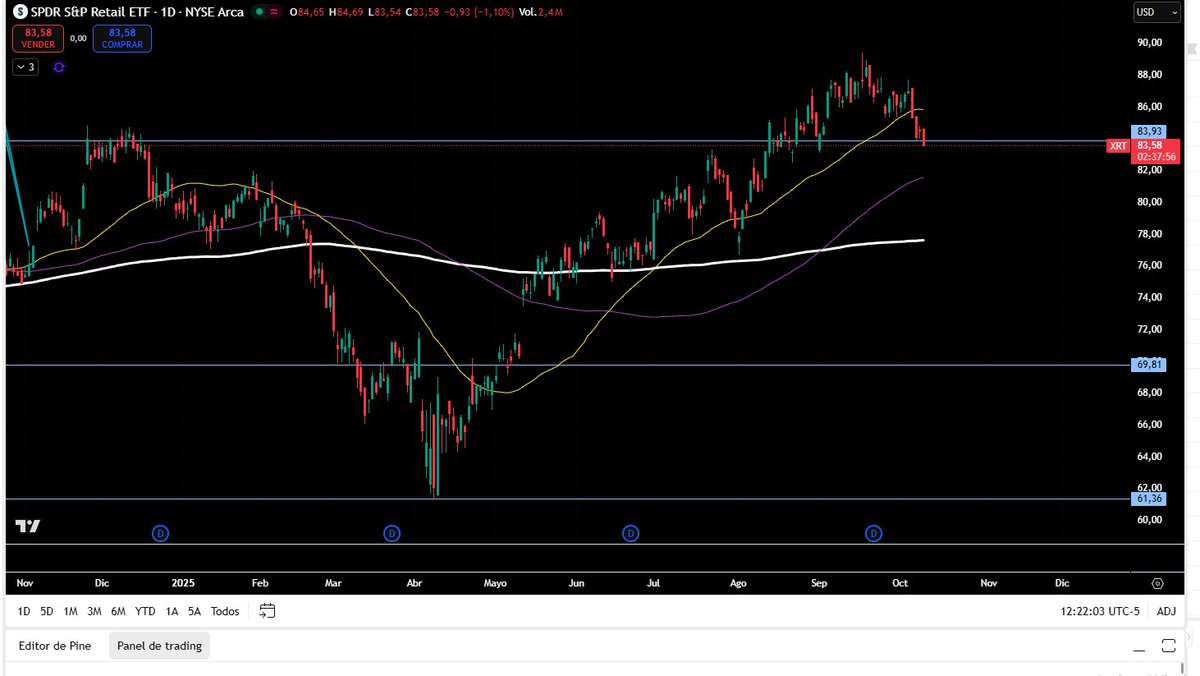Viewport: 1200px width, 676px height.
Task: Click the COMPRAR 83,58 buy button
Action: click(122, 38)
